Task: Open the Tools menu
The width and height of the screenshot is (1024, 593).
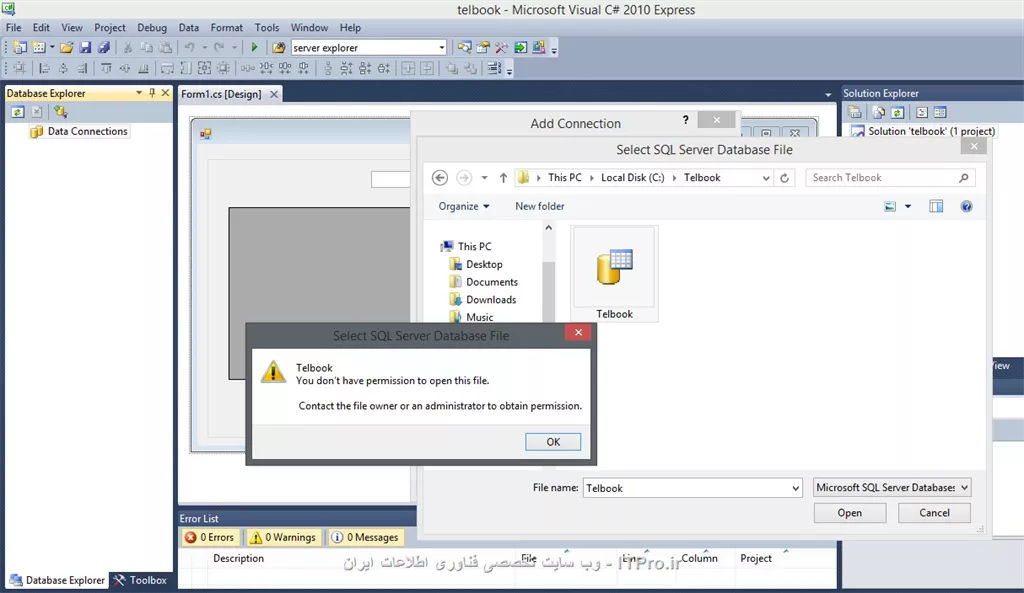Action: [266, 27]
